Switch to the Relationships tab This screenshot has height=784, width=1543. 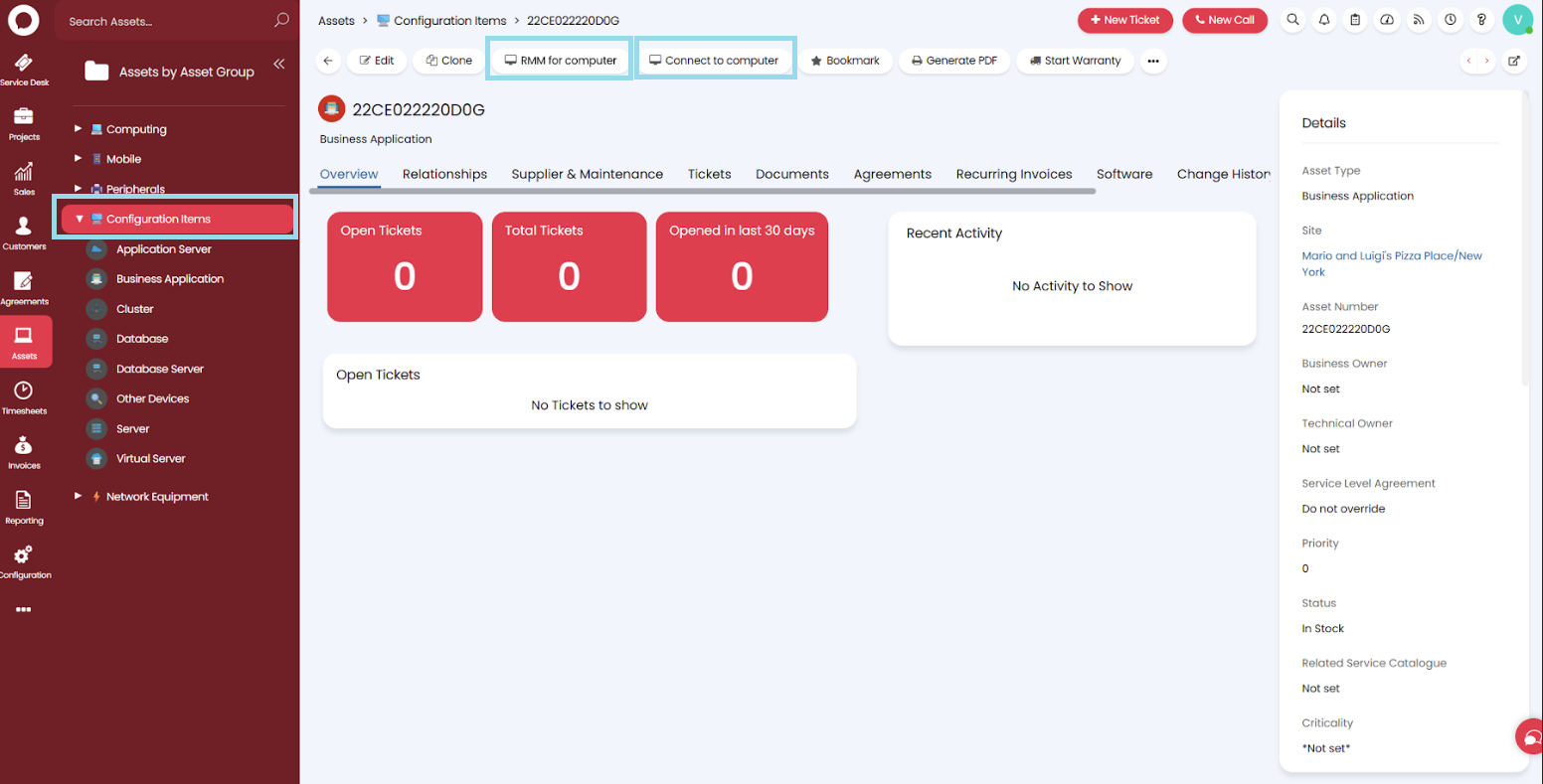(x=444, y=174)
